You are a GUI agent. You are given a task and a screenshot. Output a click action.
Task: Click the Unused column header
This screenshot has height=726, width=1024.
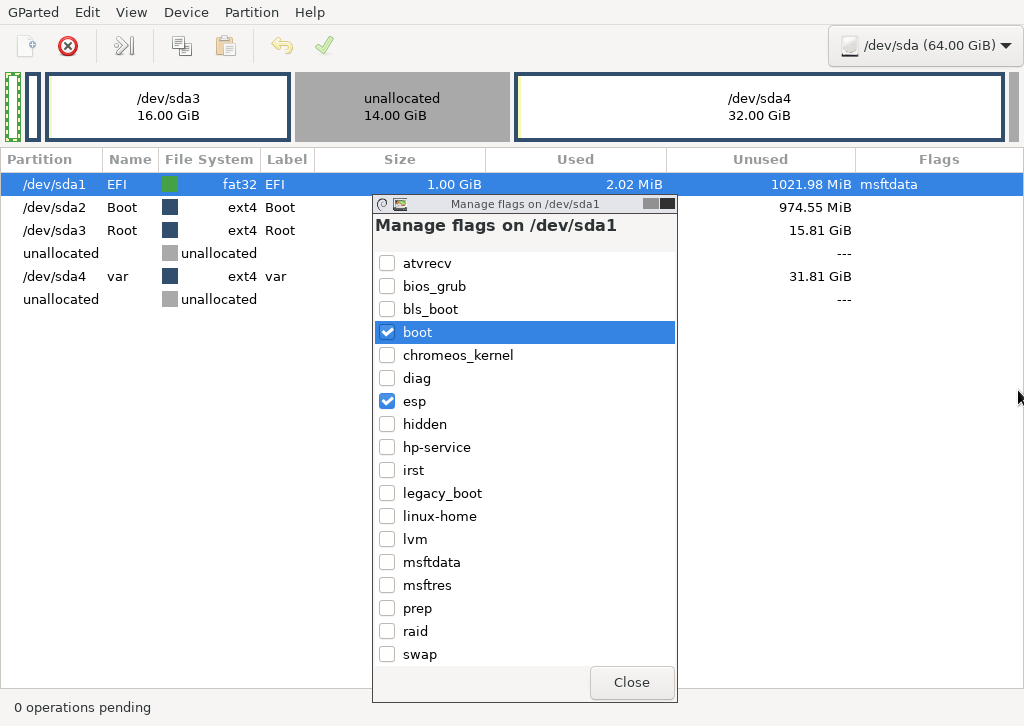pyautogui.click(x=761, y=159)
